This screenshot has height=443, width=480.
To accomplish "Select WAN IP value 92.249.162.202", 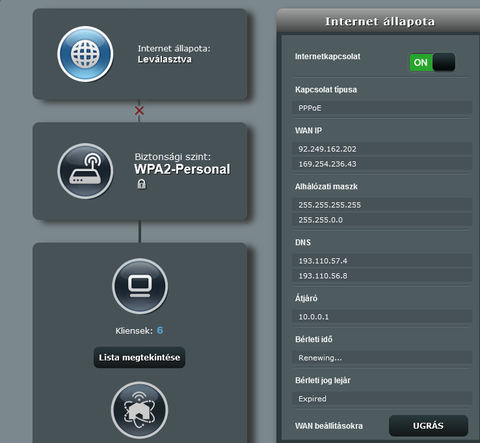I will coord(382,149).
